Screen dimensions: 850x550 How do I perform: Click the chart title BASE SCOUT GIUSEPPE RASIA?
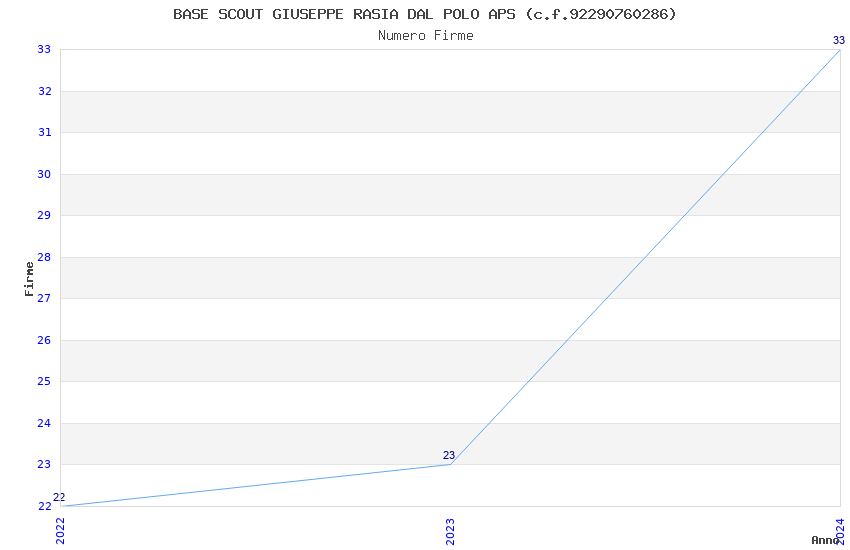click(424, 14)
